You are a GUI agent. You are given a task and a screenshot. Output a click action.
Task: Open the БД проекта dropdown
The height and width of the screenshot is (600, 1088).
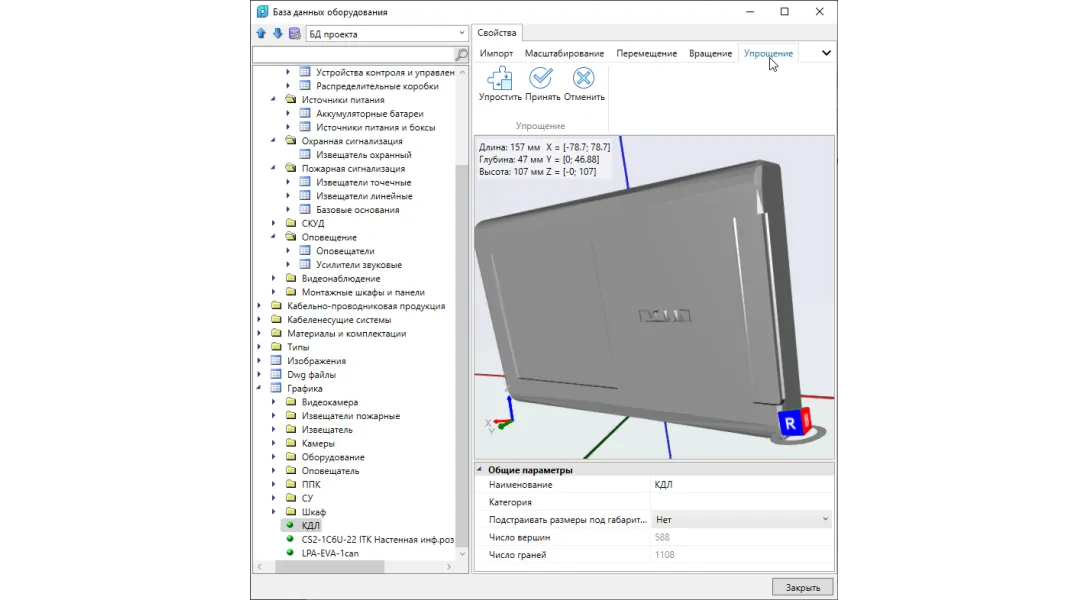pyautogui.click(x=461, y=34)
